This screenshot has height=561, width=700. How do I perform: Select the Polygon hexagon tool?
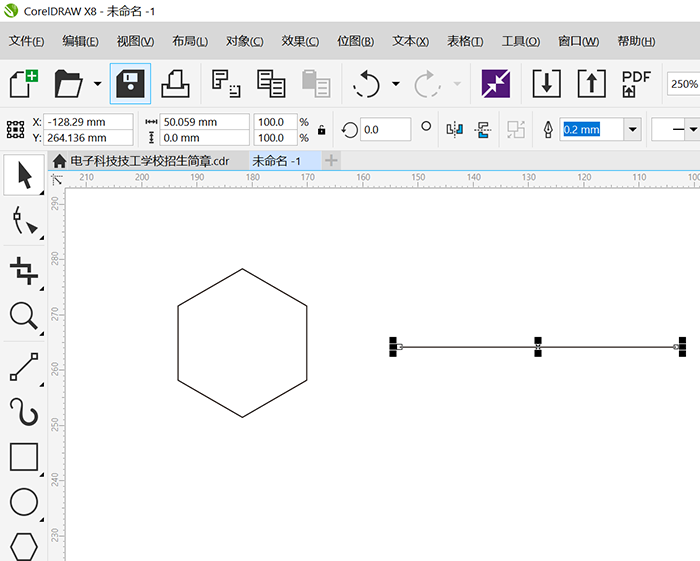(x=24, y=546)
